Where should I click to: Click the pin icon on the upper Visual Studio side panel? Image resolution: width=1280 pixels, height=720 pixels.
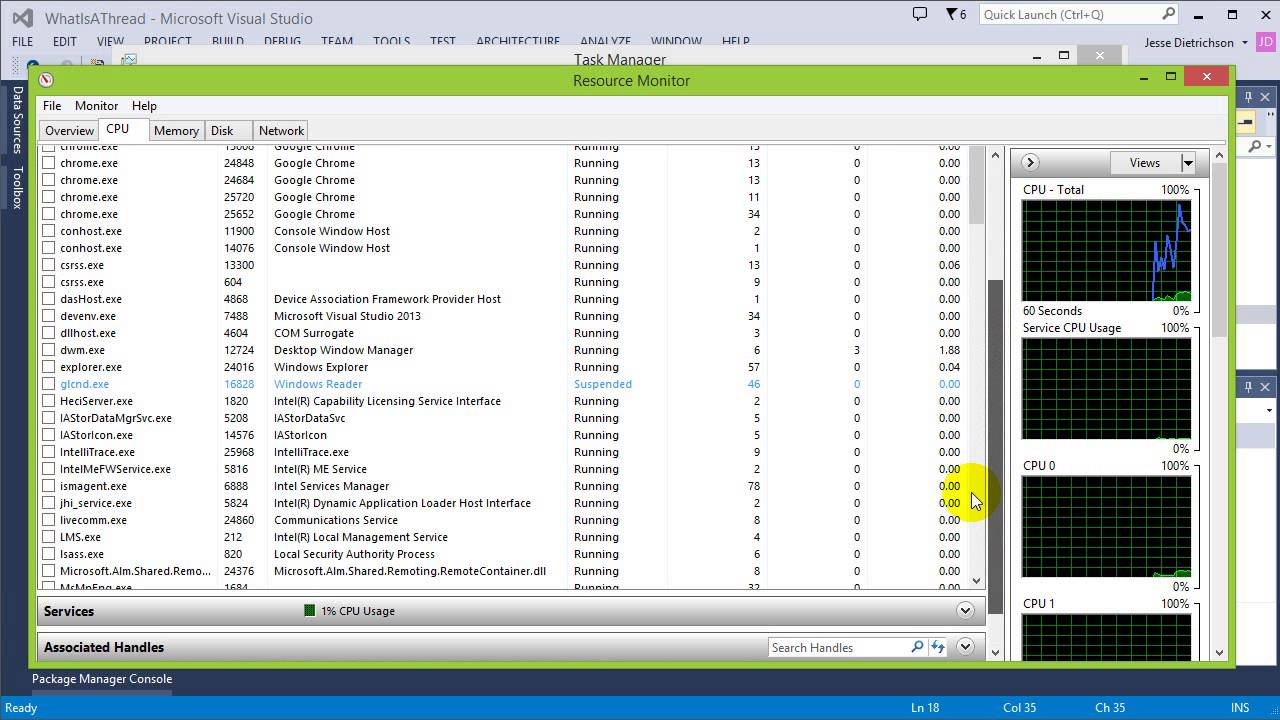1248,97
